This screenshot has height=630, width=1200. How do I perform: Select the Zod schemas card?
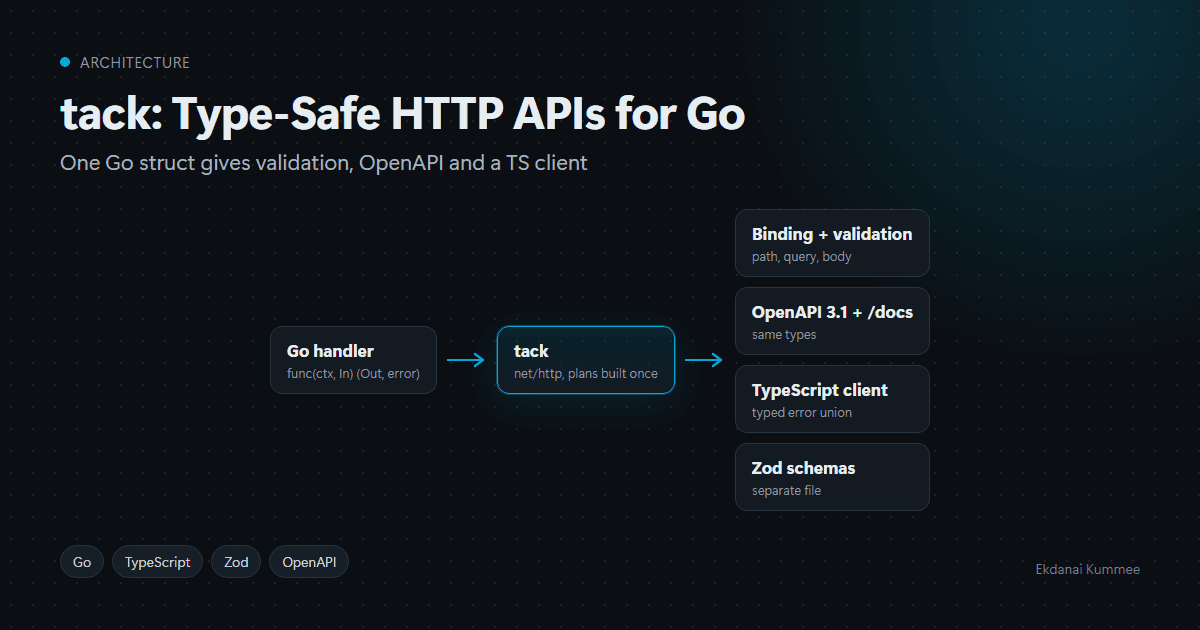coord(832,477)
